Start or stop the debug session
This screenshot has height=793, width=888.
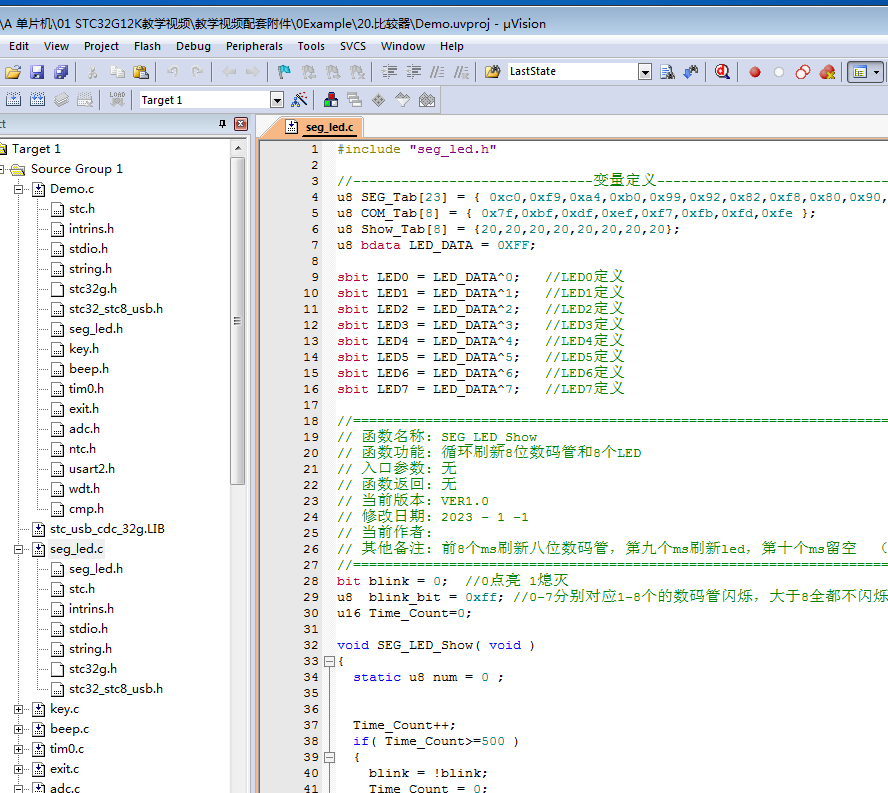point(722,72)
